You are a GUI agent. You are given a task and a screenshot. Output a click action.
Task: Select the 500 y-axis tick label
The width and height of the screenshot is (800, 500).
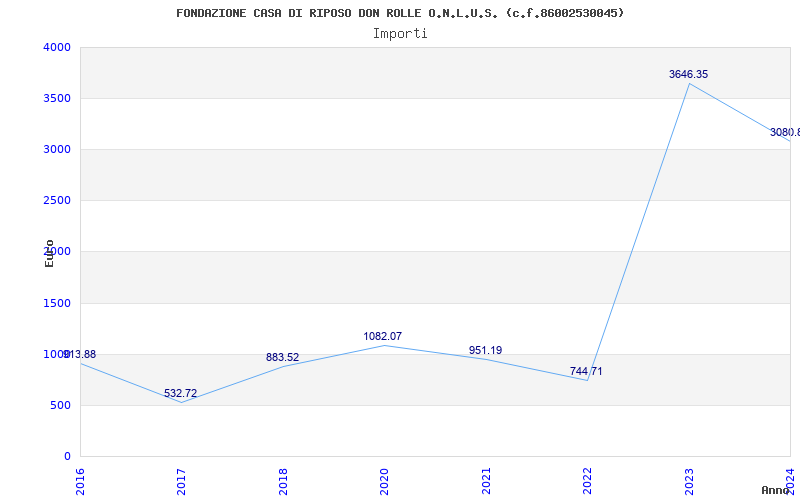(x=61, y=406)
